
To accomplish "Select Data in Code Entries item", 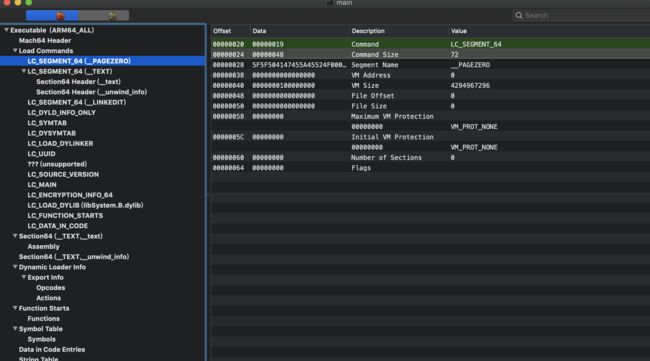I will click(52, 349).
